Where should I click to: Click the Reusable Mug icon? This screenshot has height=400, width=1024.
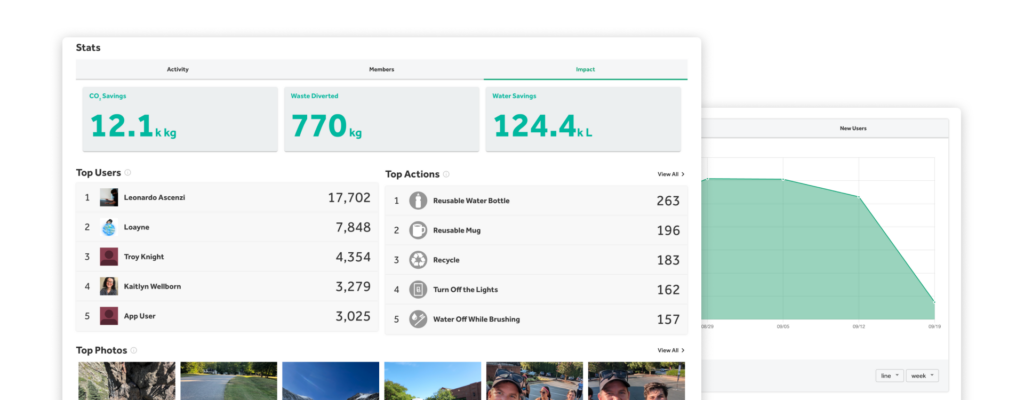pos(418,230)
